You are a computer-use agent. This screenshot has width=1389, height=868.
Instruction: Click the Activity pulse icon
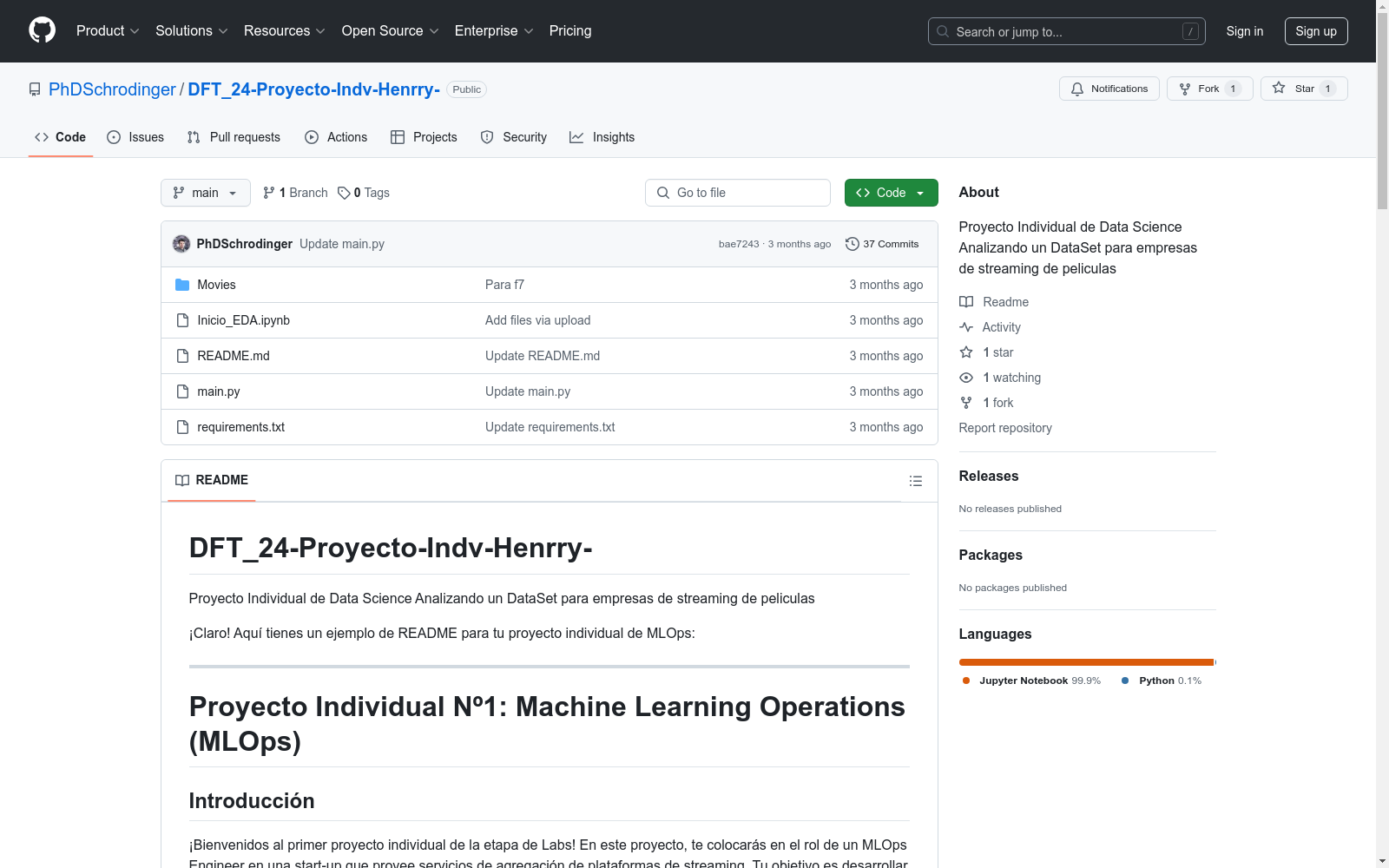[x=966, y=327]
